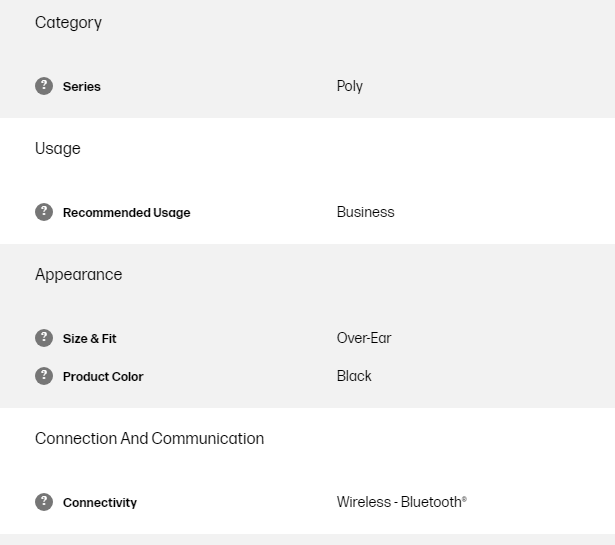615x545 pixels.
Task: Open the Recommended Usage help tooltip icon
Action: 44,212
